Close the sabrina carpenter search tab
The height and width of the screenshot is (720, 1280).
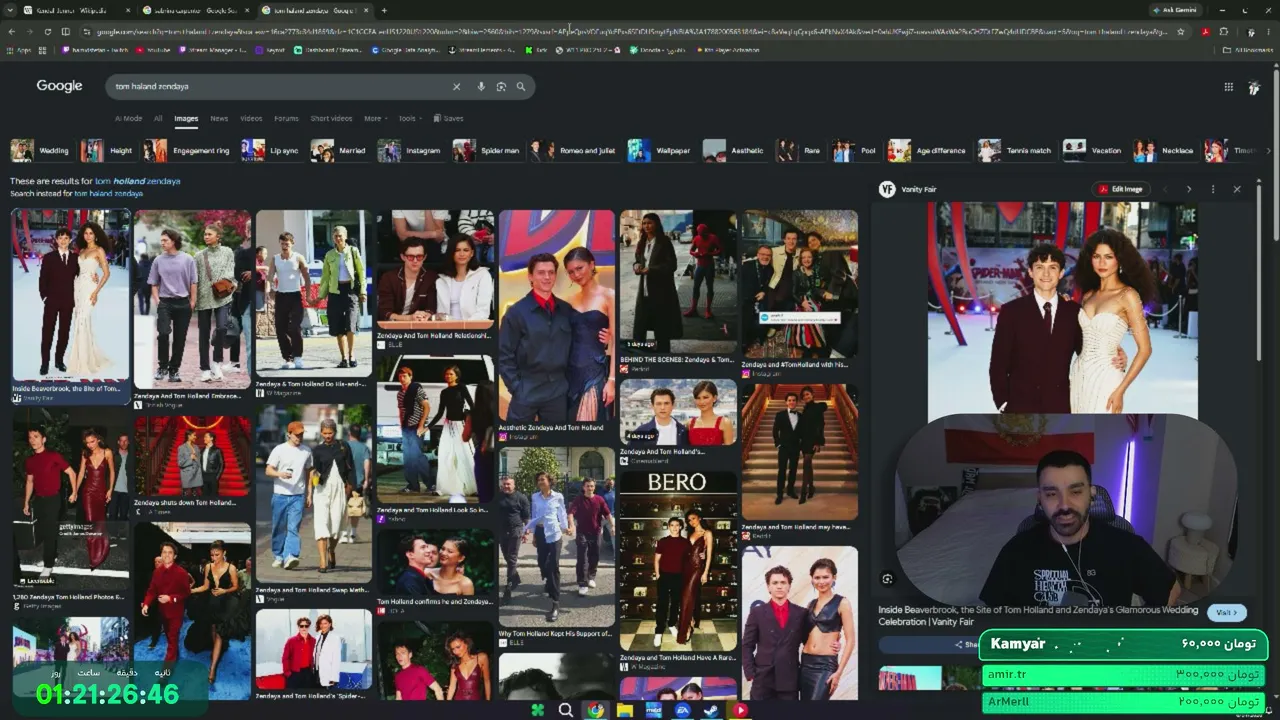[x=249, y=10]
